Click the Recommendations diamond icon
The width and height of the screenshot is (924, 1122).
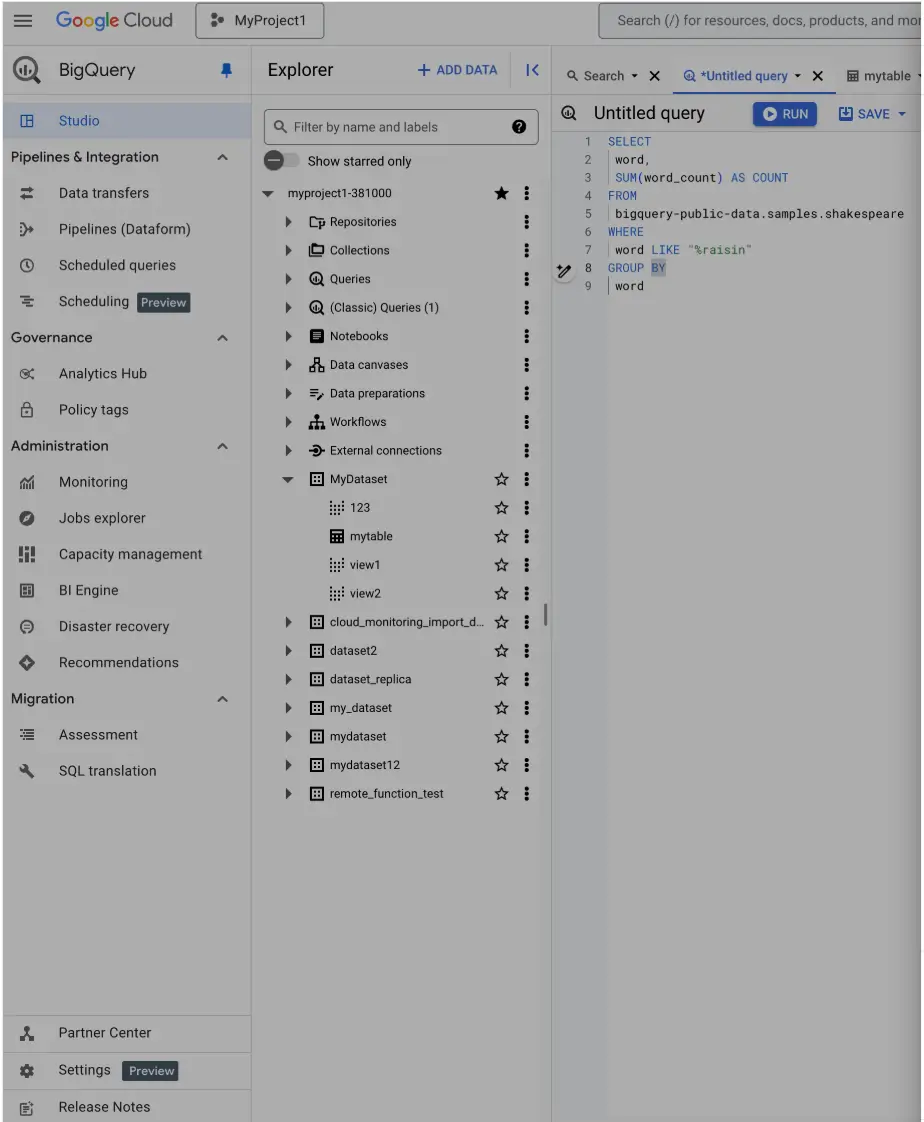coord(26,663)
